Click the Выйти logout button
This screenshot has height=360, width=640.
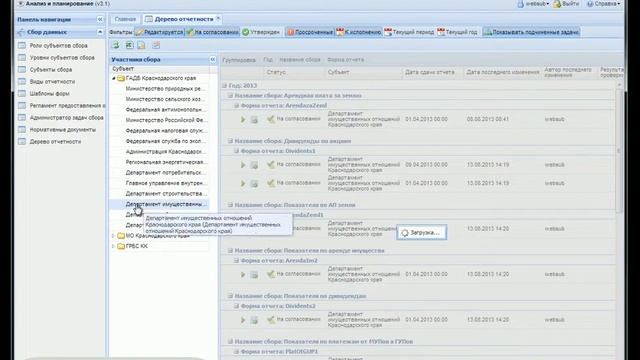pos(567,4)
